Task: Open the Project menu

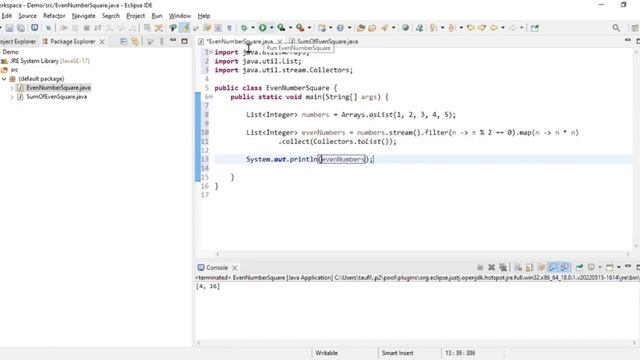Action: point(136,16)
